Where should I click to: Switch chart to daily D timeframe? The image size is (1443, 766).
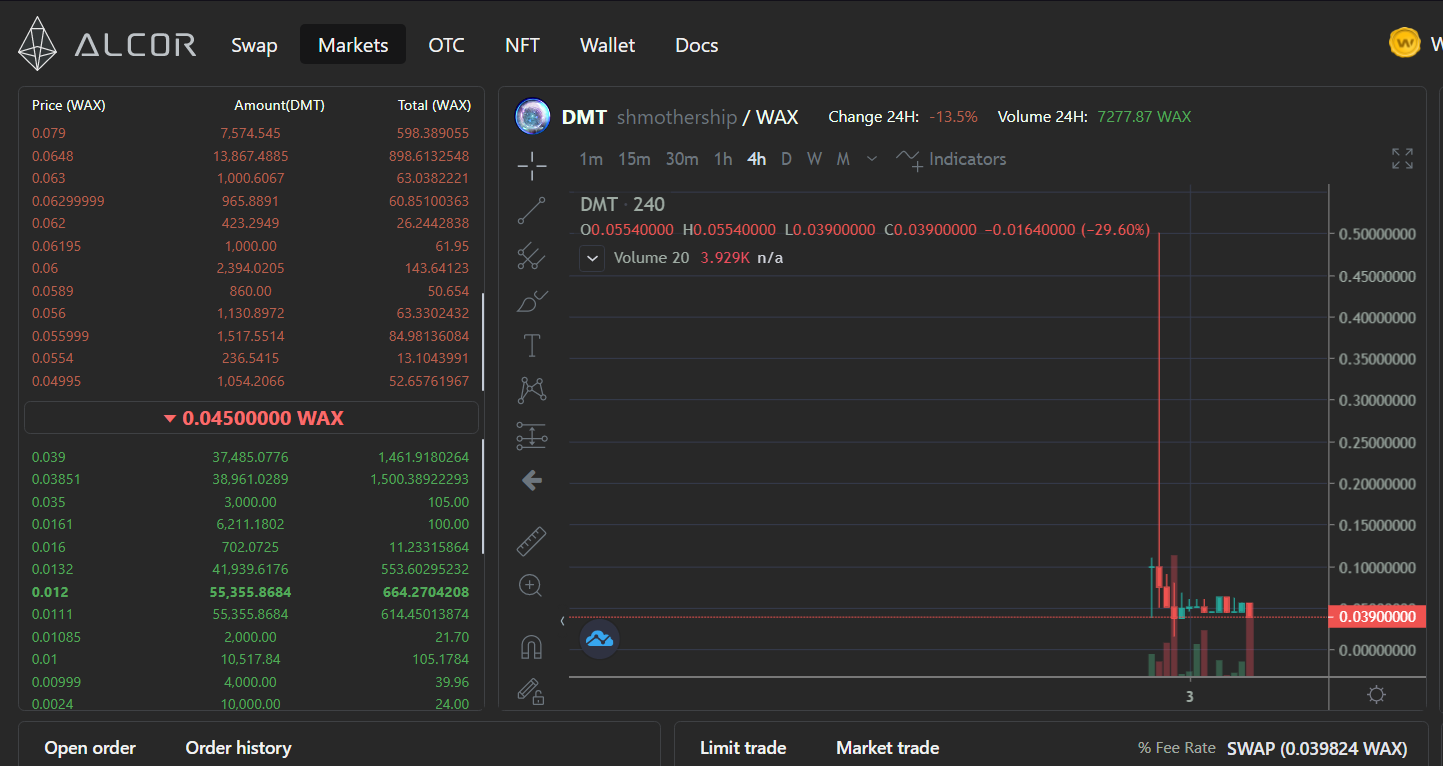pyautogui.click(x=786, y=159)
